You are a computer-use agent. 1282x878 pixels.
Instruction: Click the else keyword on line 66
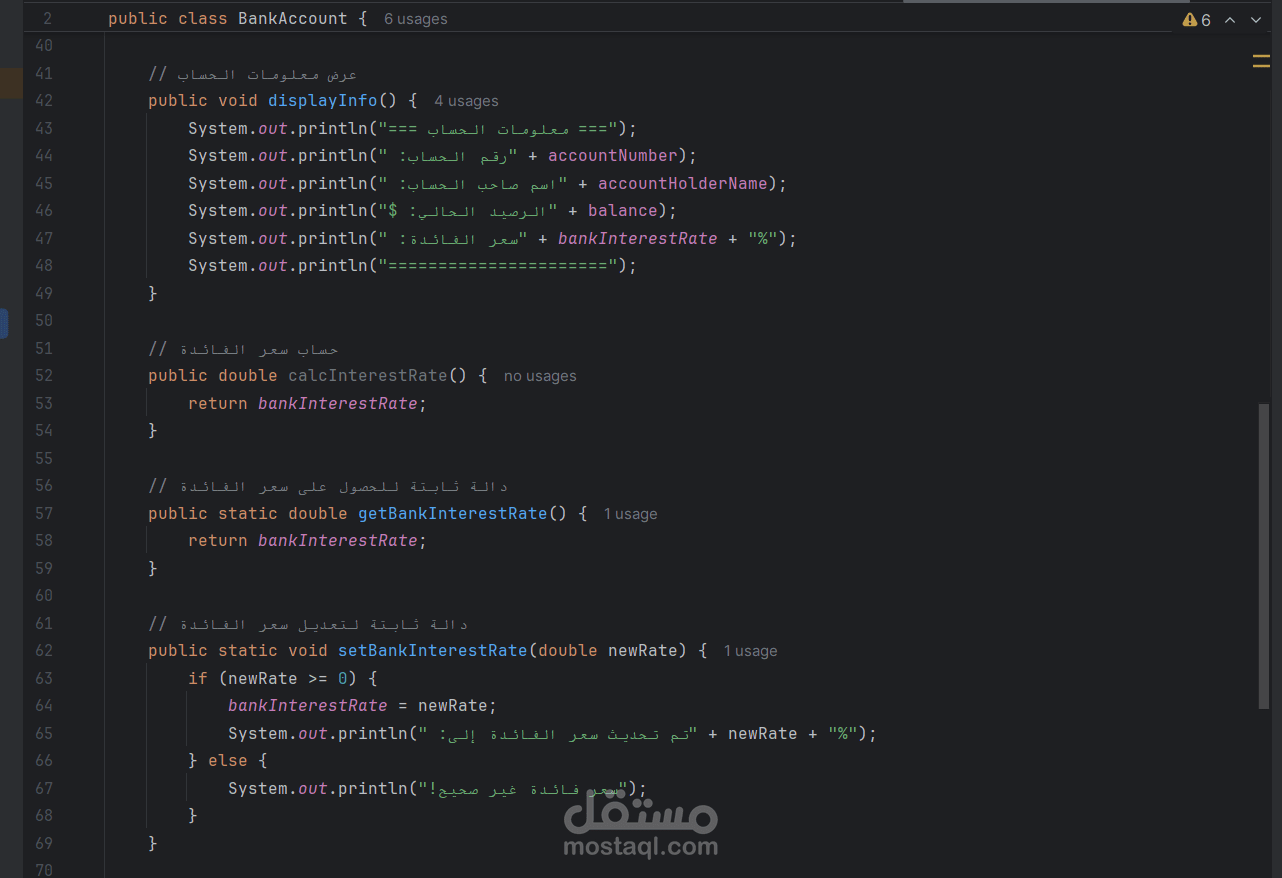pos(228,761)
